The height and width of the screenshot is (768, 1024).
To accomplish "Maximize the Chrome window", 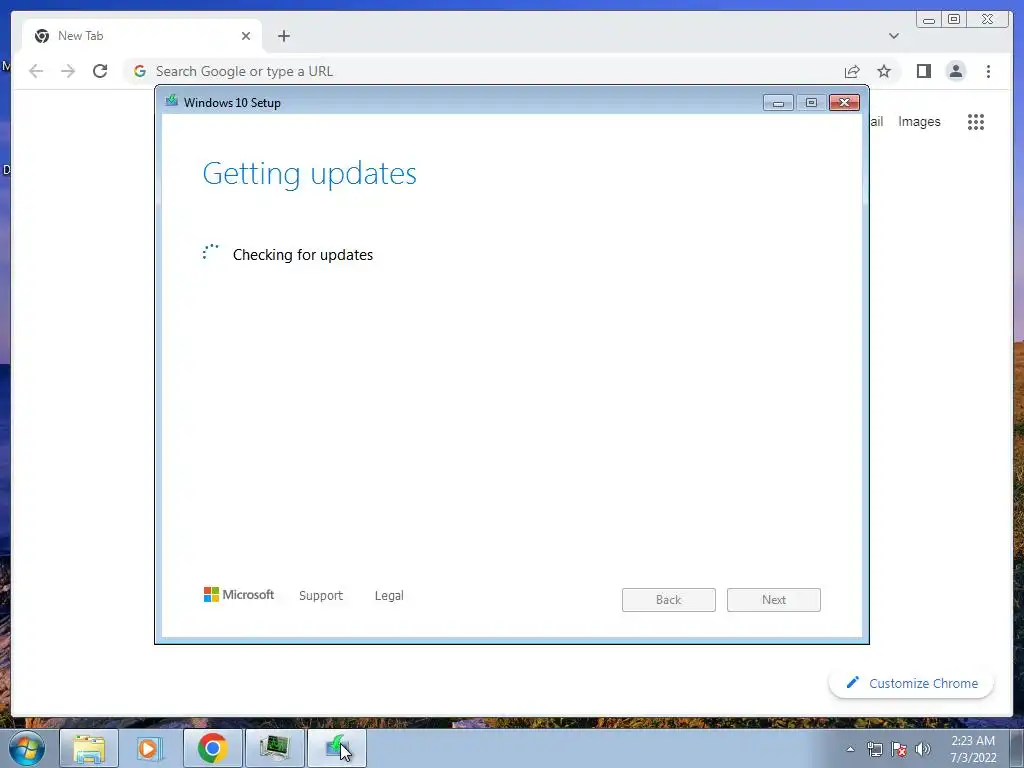I will click(953, 20).
